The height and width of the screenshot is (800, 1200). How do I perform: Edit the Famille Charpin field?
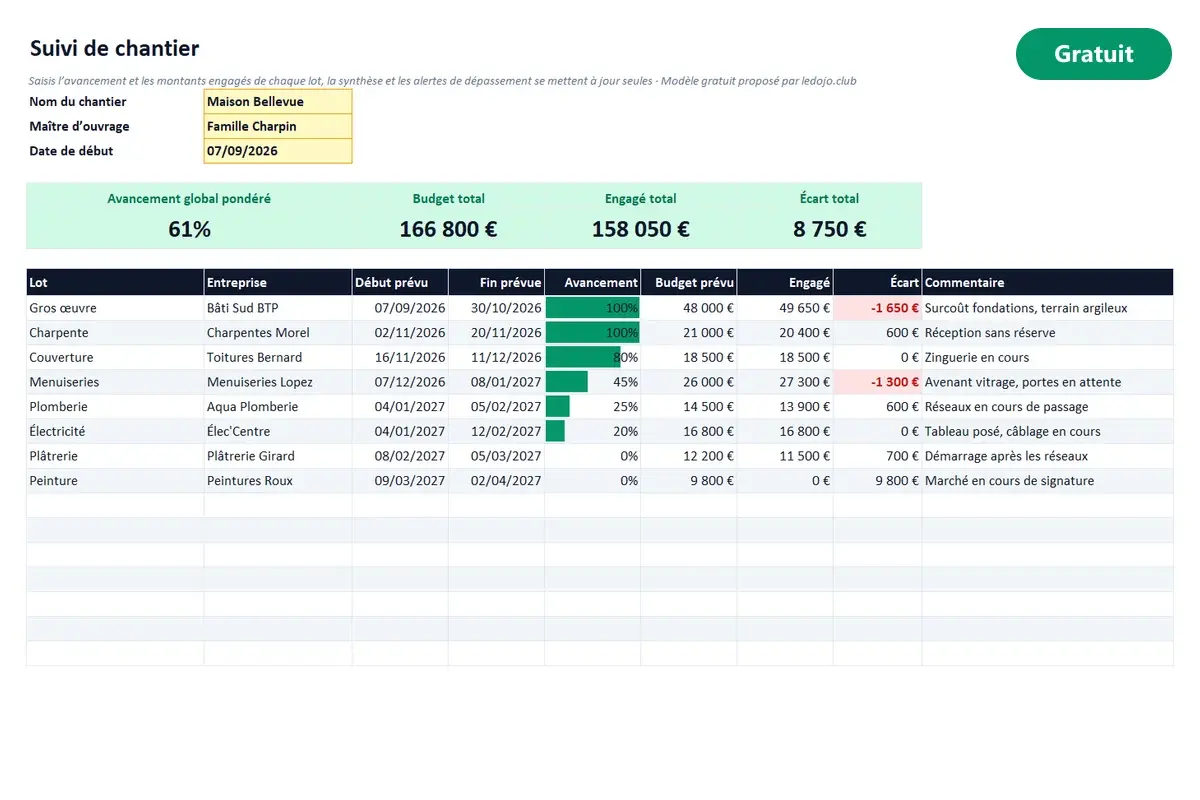coord(278,127)
